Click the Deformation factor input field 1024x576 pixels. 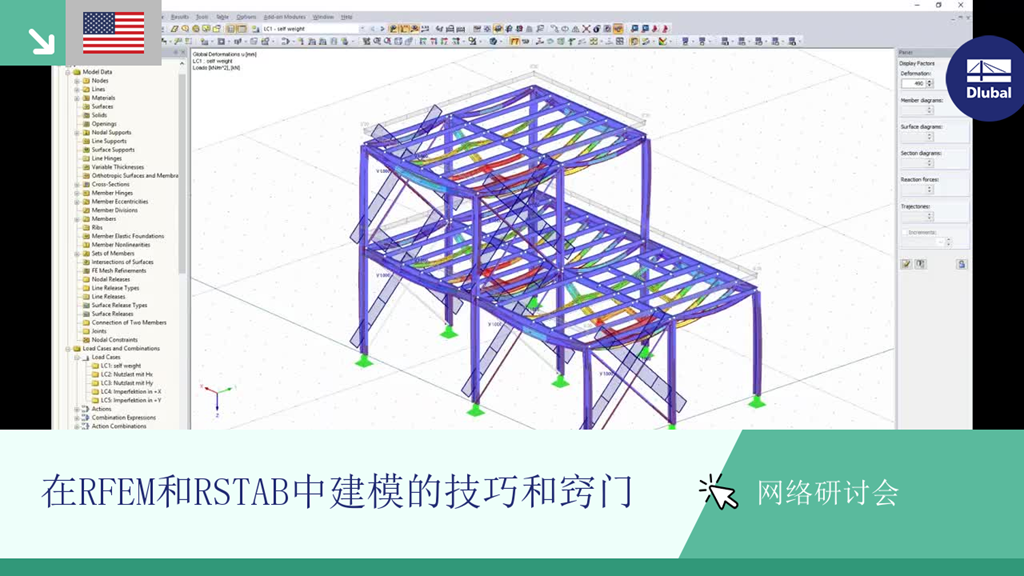point(914,84)
